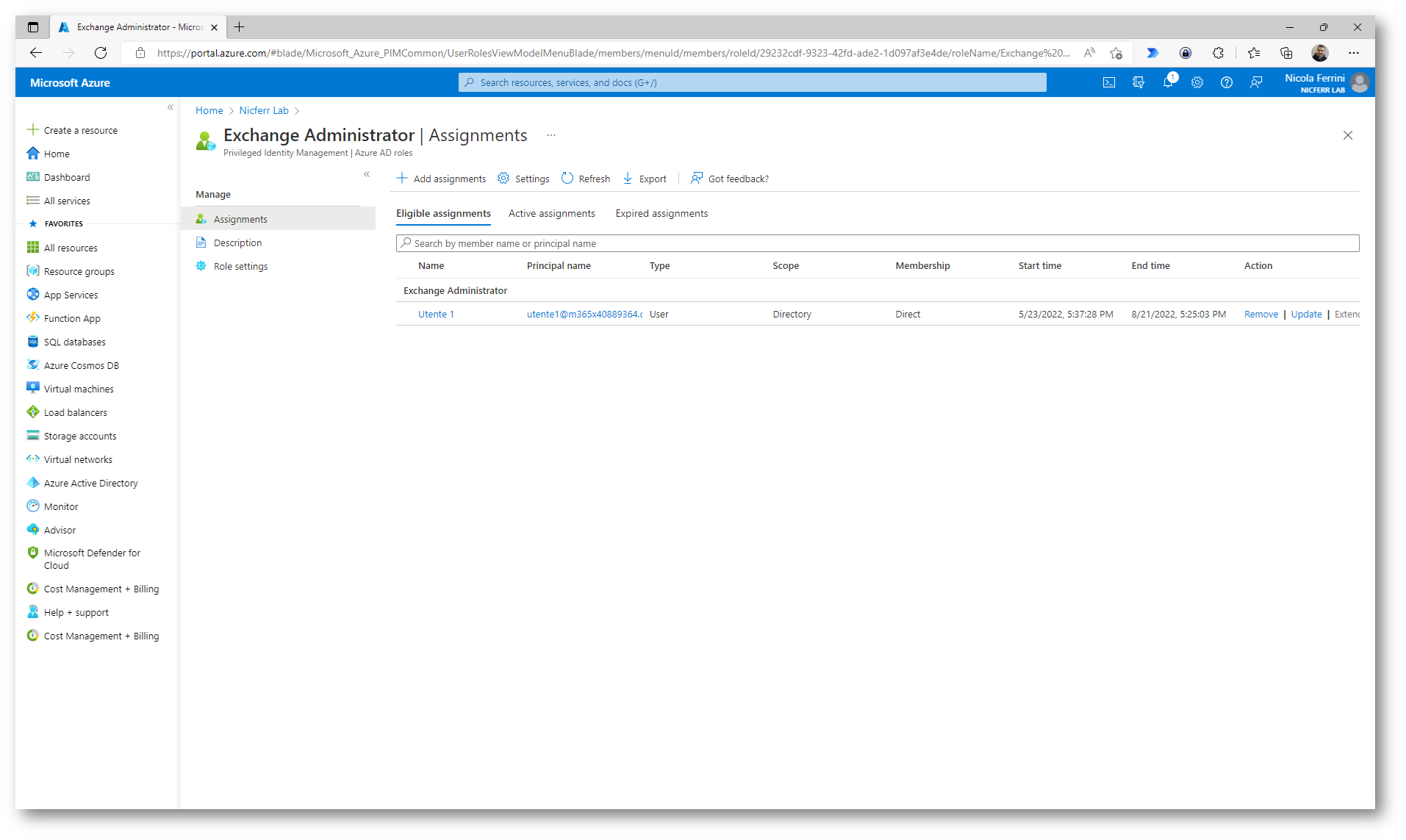Click Refresh in the blade toolbar

pos(586,179)
